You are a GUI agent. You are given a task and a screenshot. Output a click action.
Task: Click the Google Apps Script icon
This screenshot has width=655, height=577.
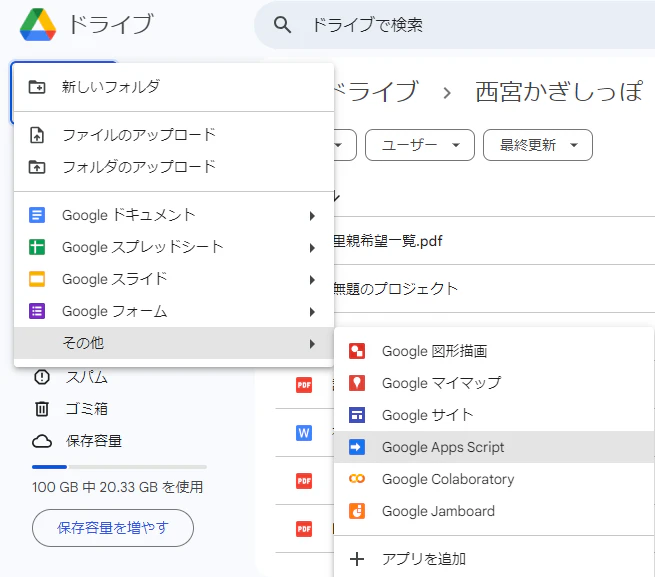tap(357, 447)
